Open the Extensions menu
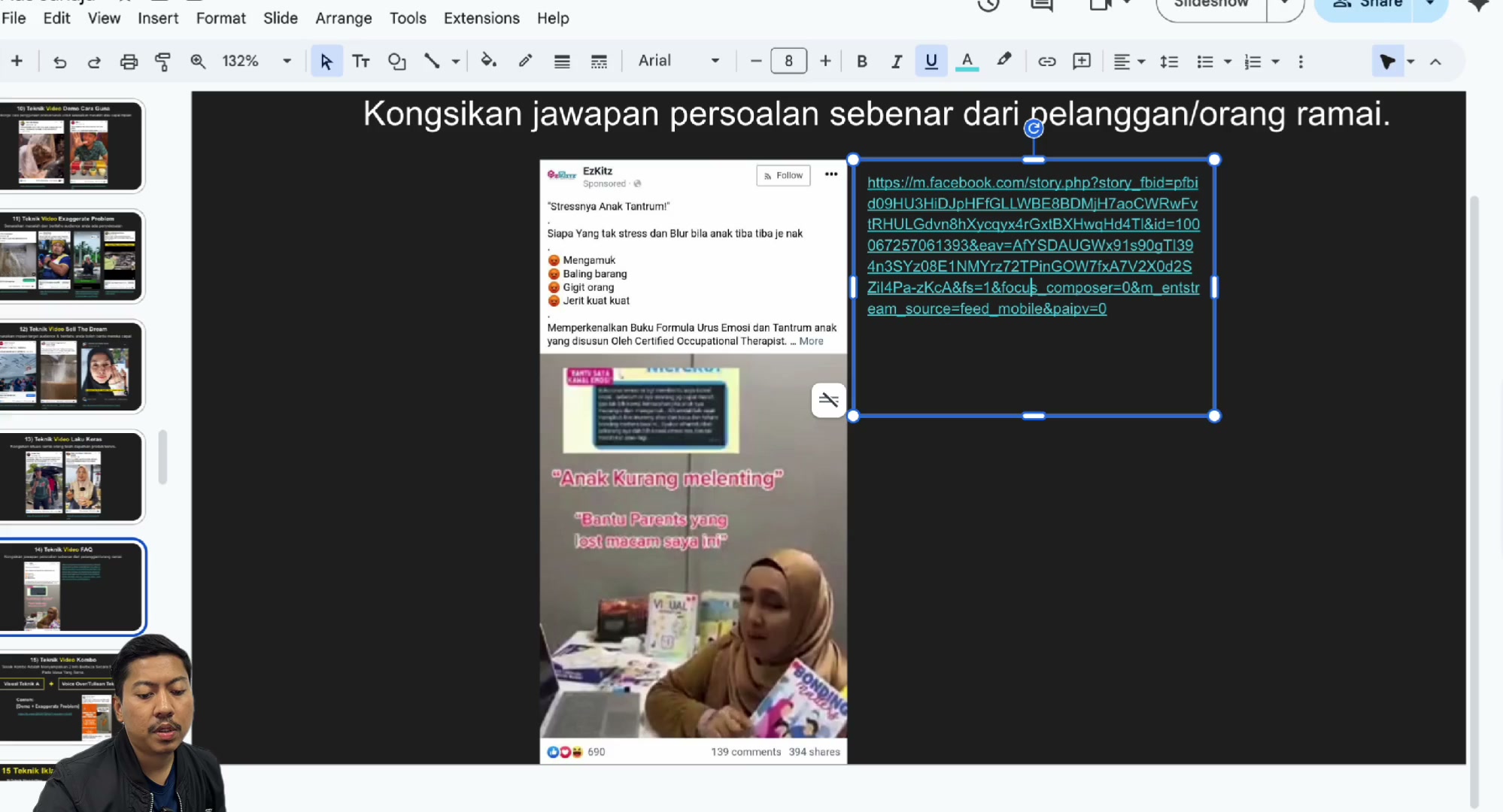 tap(481, 18)
